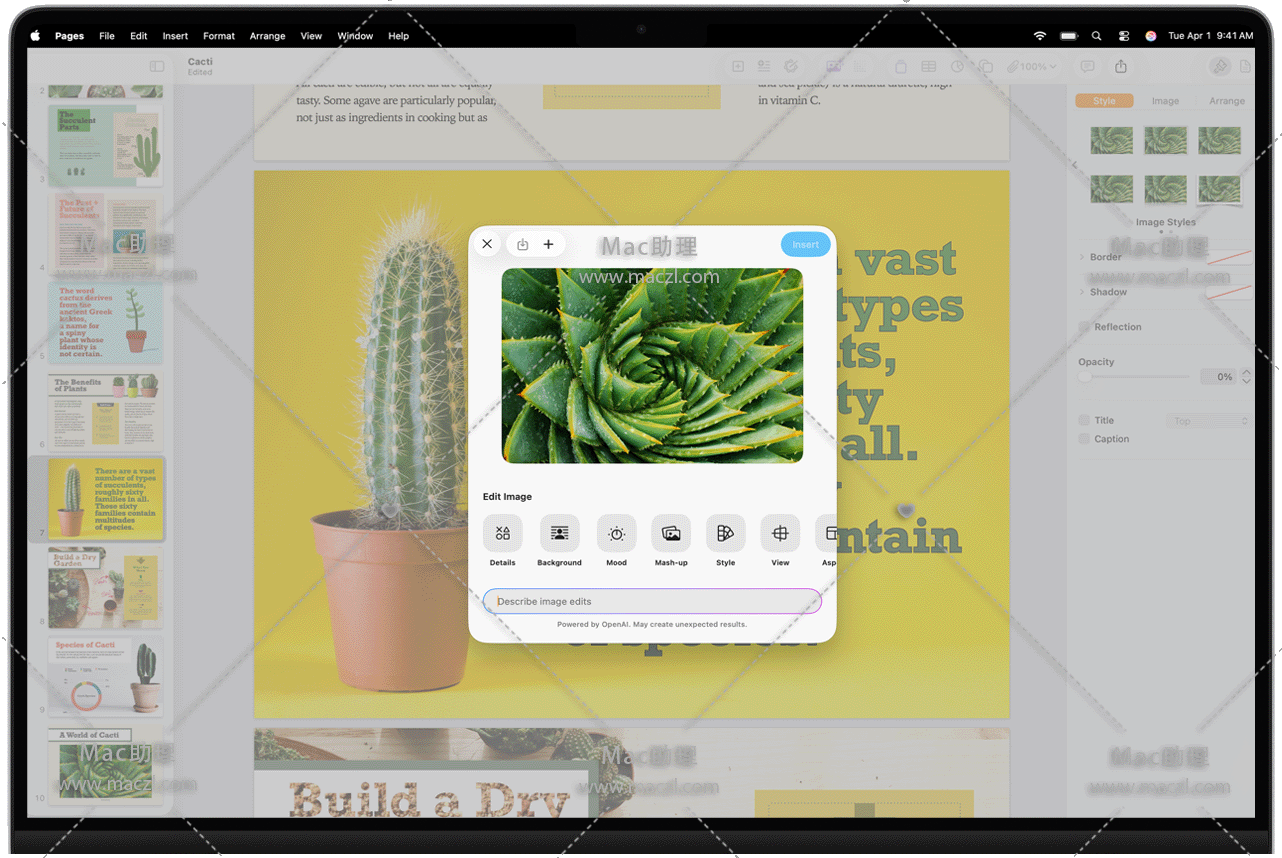The height and width of the screenshot is (858, 1282).
Task: Click the Wi-Fi status icon
Action: point(1040,36)
